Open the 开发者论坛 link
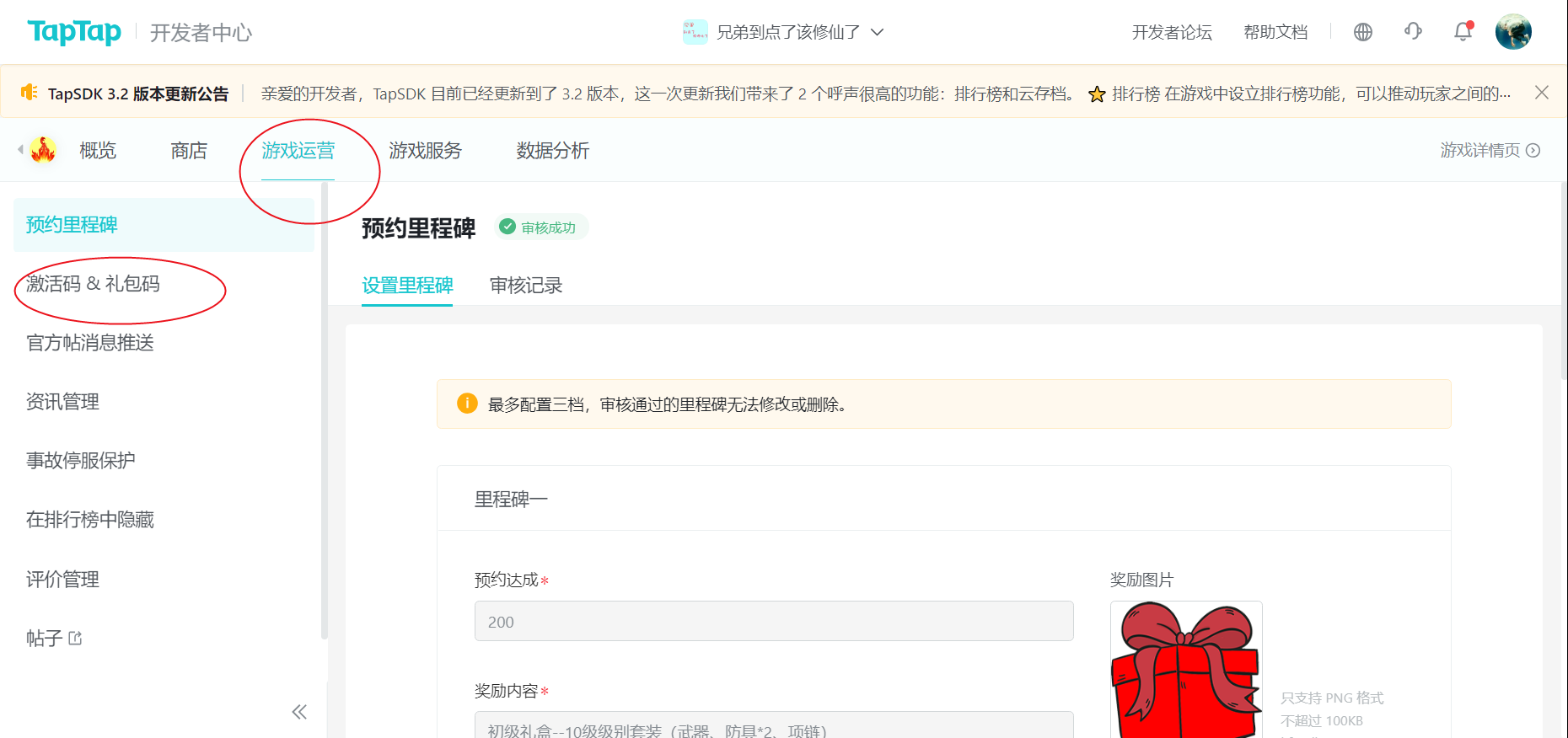 [x=1172, y=32]
